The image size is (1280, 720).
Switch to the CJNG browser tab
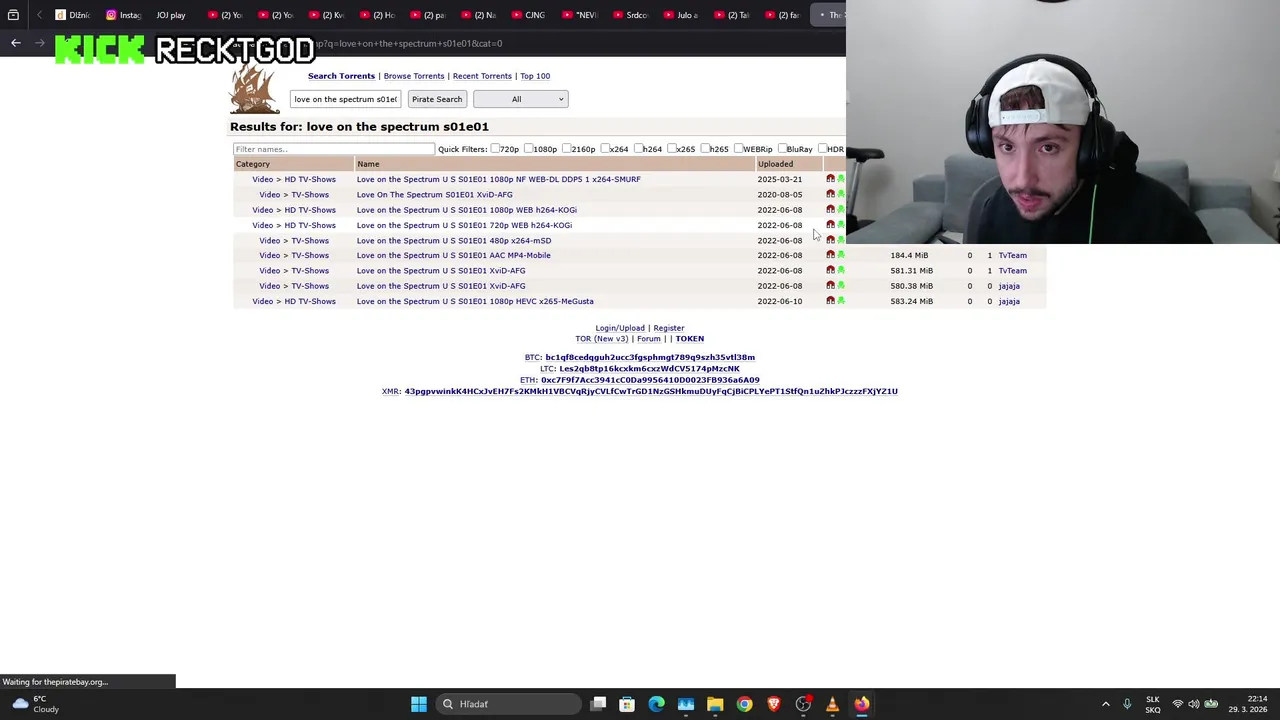point(530,15)
